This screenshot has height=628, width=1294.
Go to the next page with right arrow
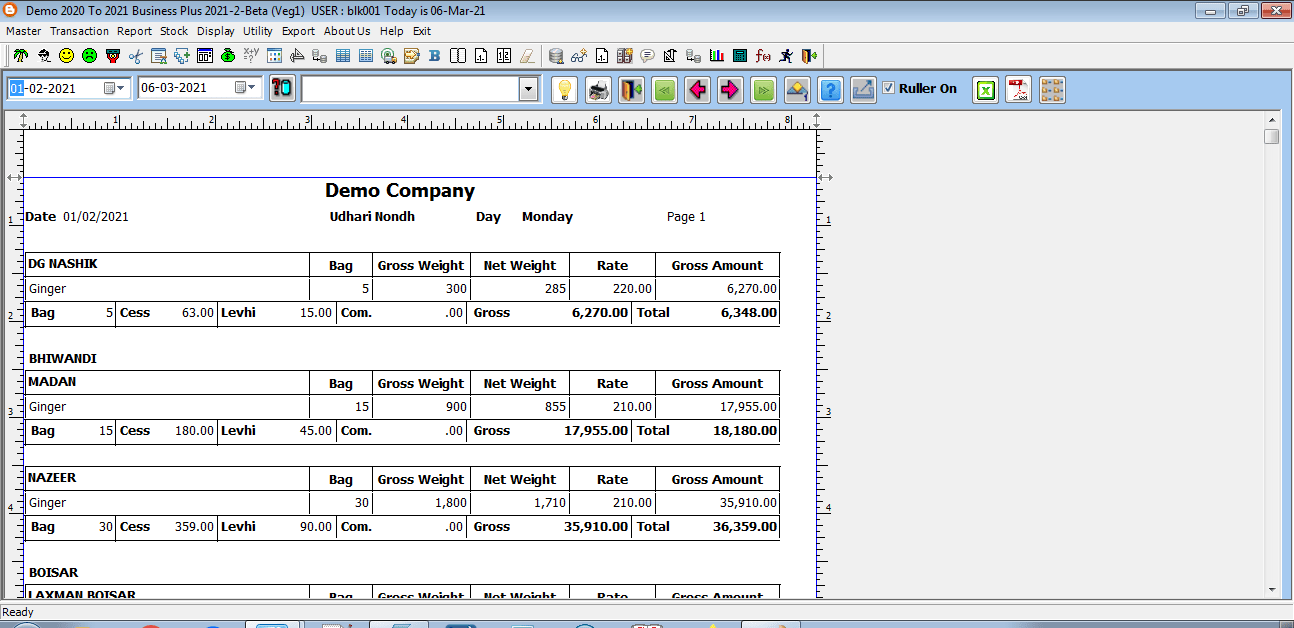[730, 90]
